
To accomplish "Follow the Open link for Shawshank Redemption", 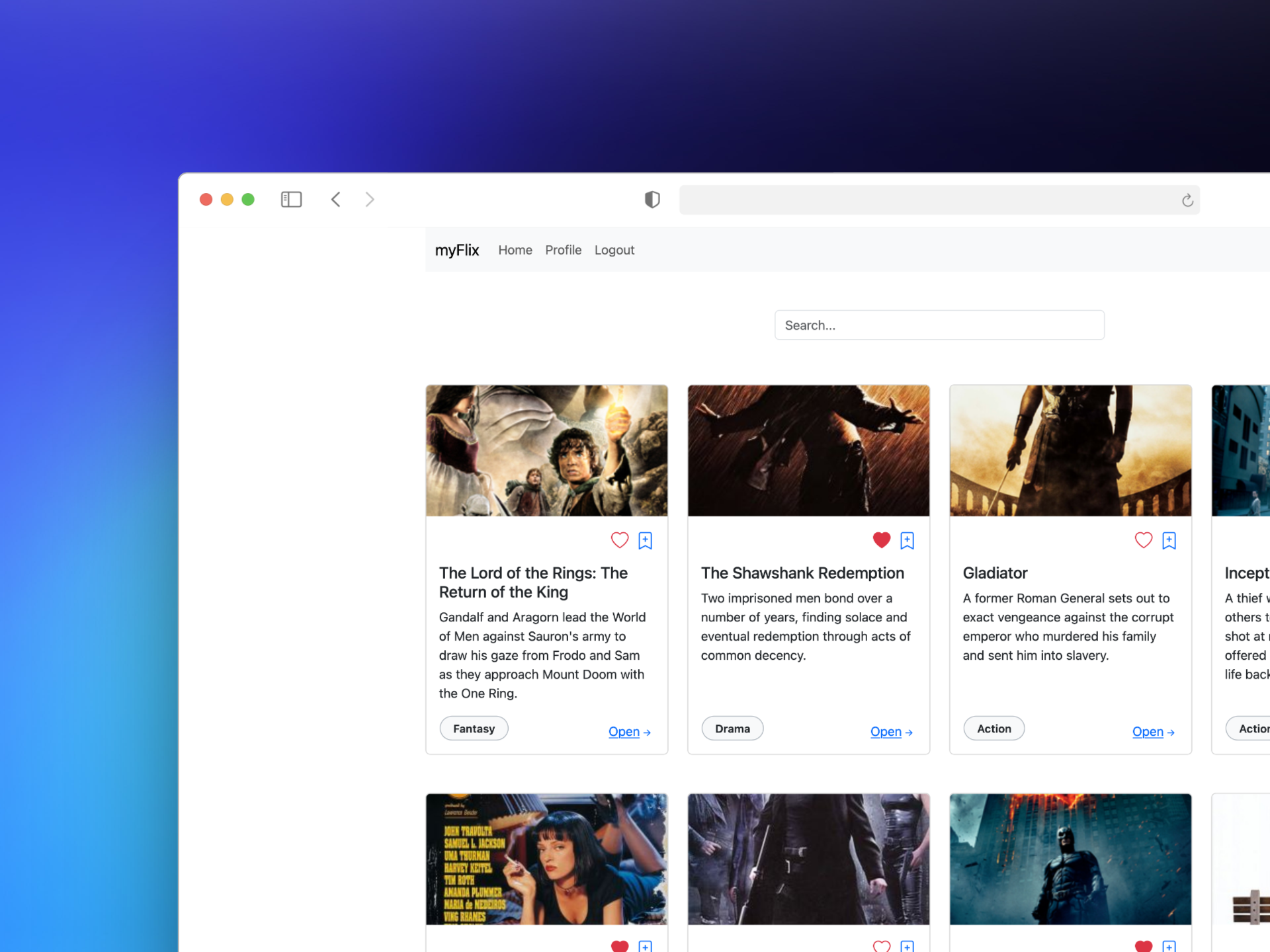I will point(891,732).
